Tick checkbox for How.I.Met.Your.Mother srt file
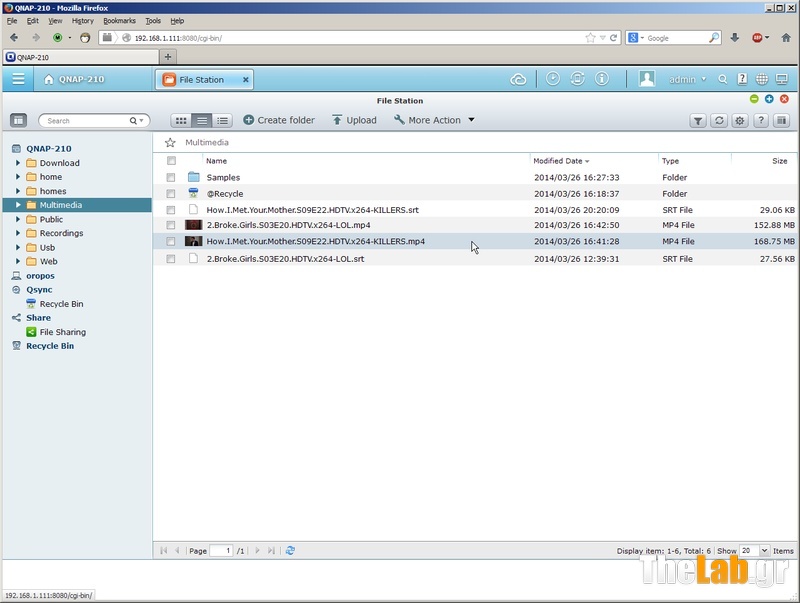Screen dimensions: 800x603 pos(171,210)
